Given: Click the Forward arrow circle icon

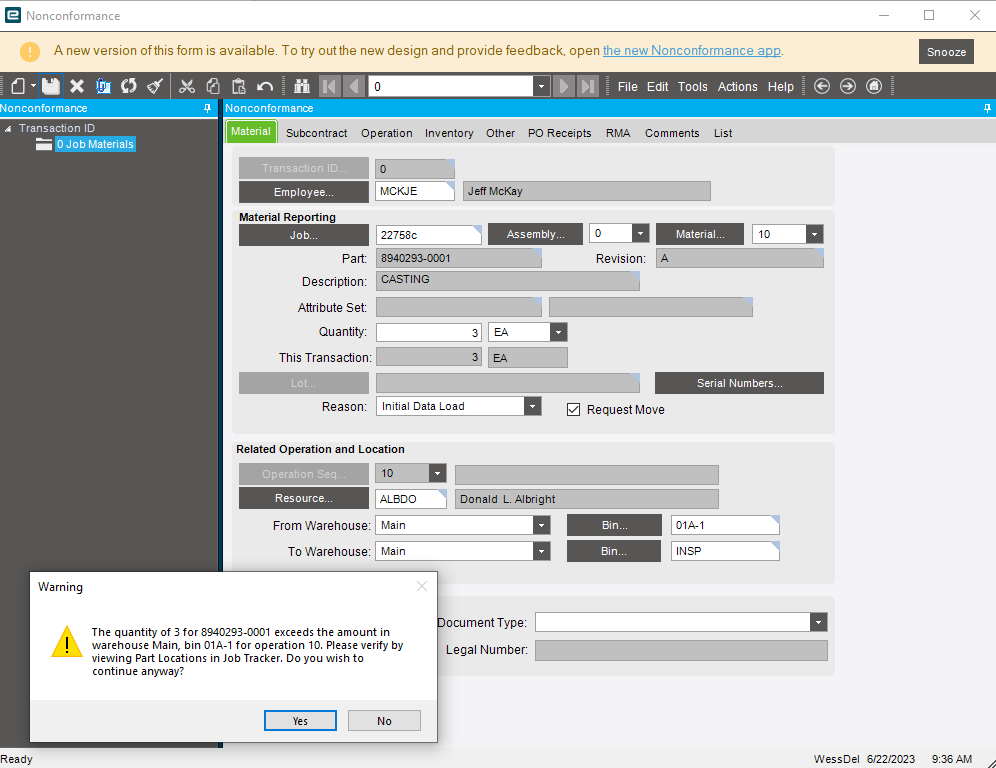Looking at the screenshot, I should tap(848, 86).
